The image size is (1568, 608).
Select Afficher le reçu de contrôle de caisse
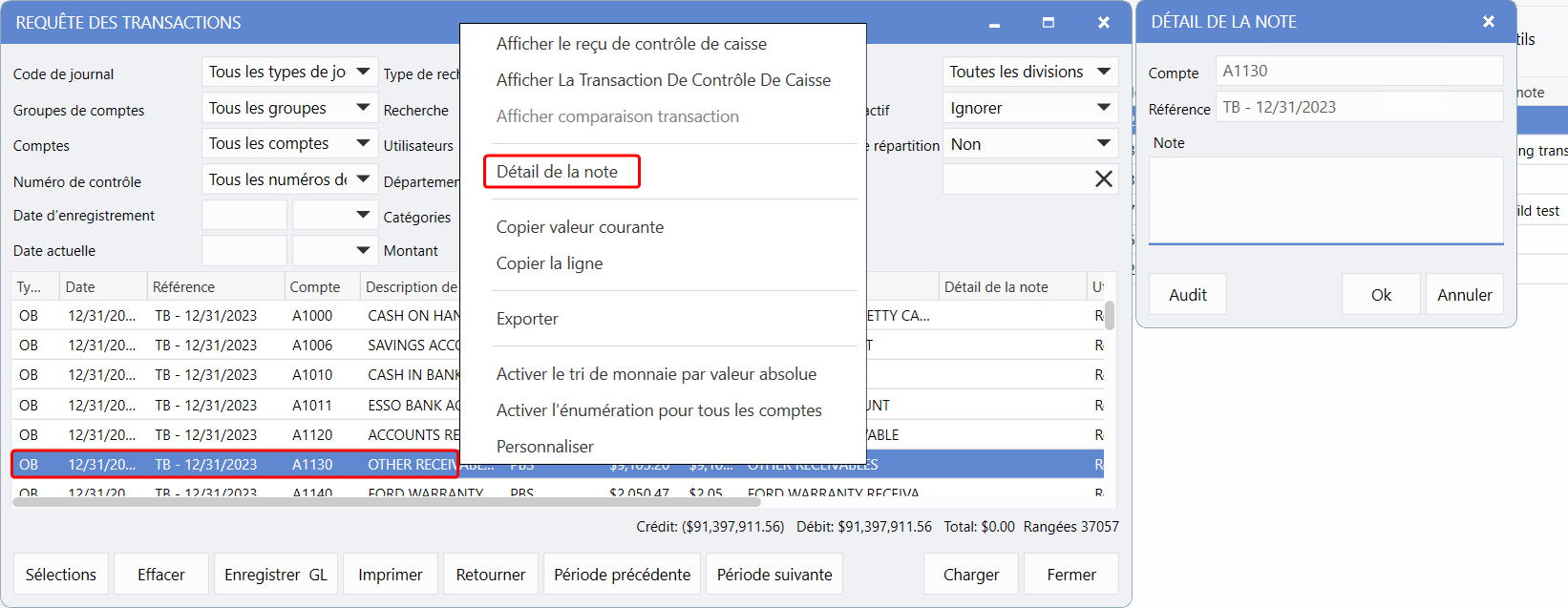(x=631, y=44)
